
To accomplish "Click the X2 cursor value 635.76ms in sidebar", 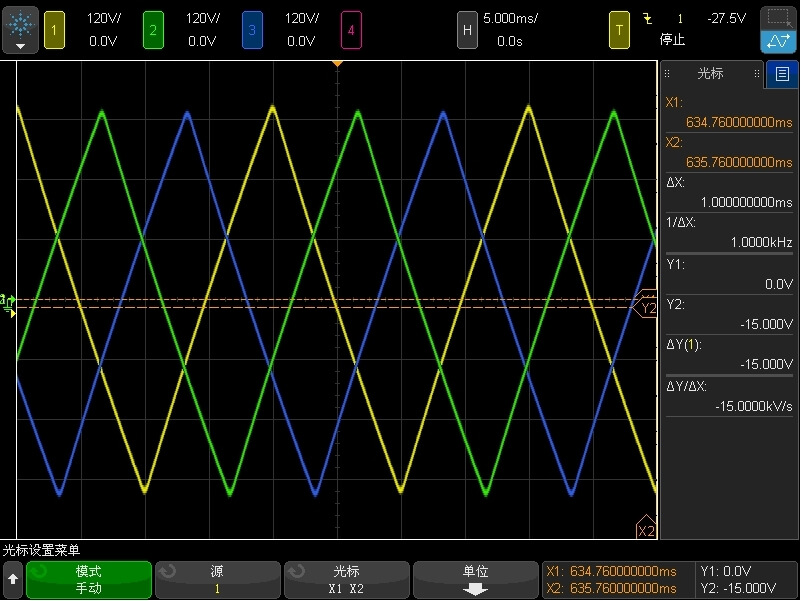I will click(739, 163).
